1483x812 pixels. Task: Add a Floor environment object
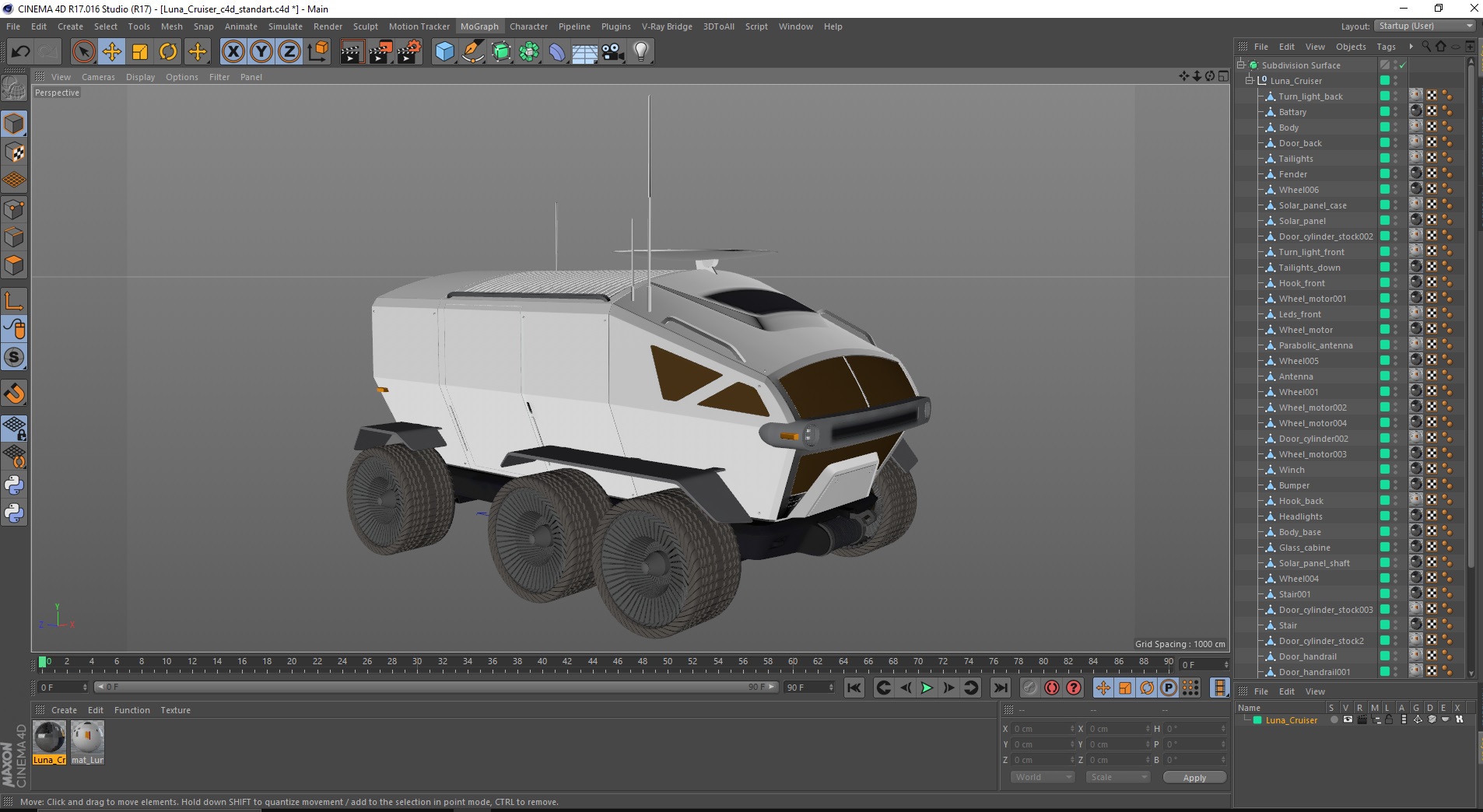tap(585, 52)
